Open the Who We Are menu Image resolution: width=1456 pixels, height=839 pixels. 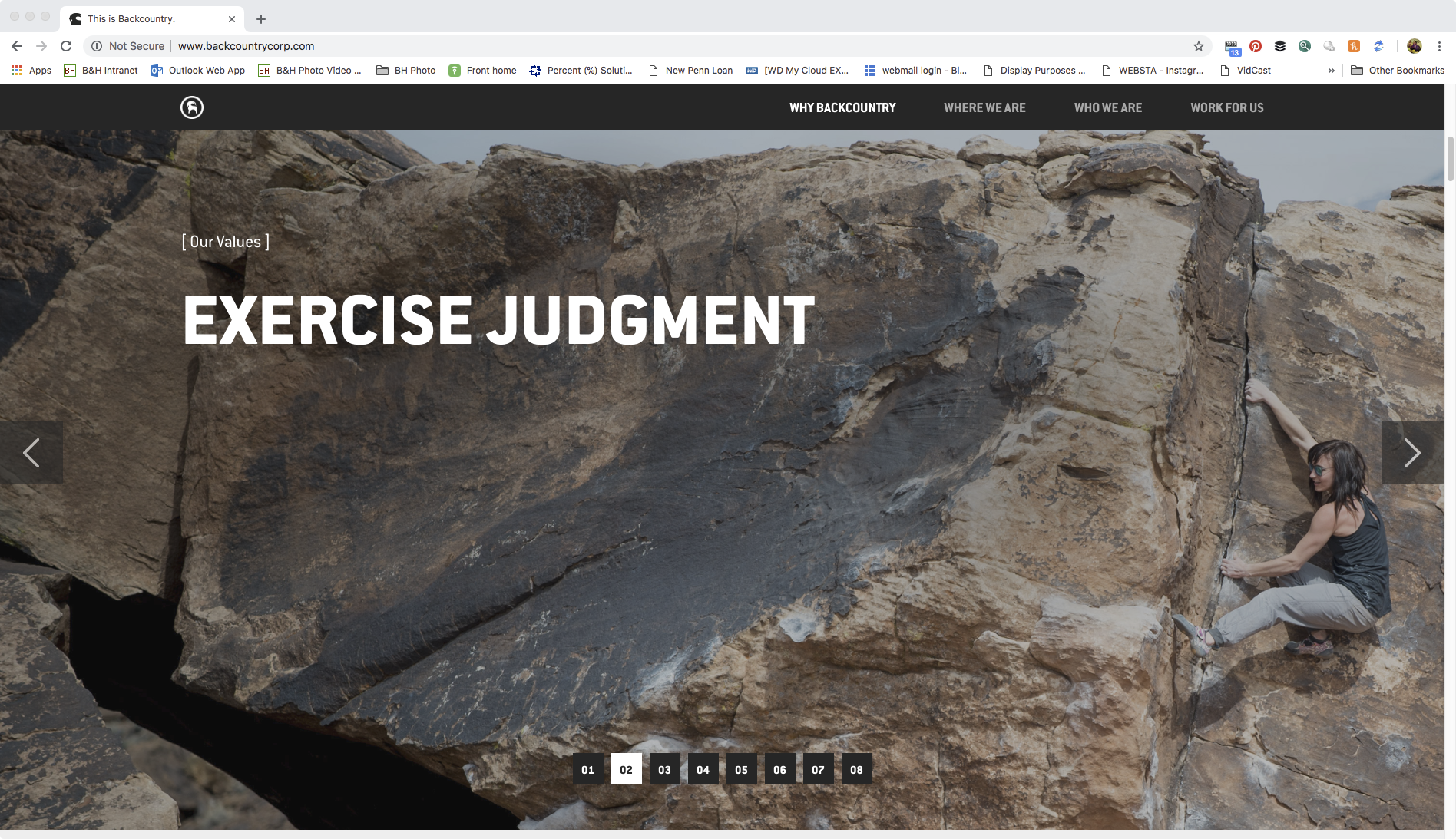point(1108,108)
